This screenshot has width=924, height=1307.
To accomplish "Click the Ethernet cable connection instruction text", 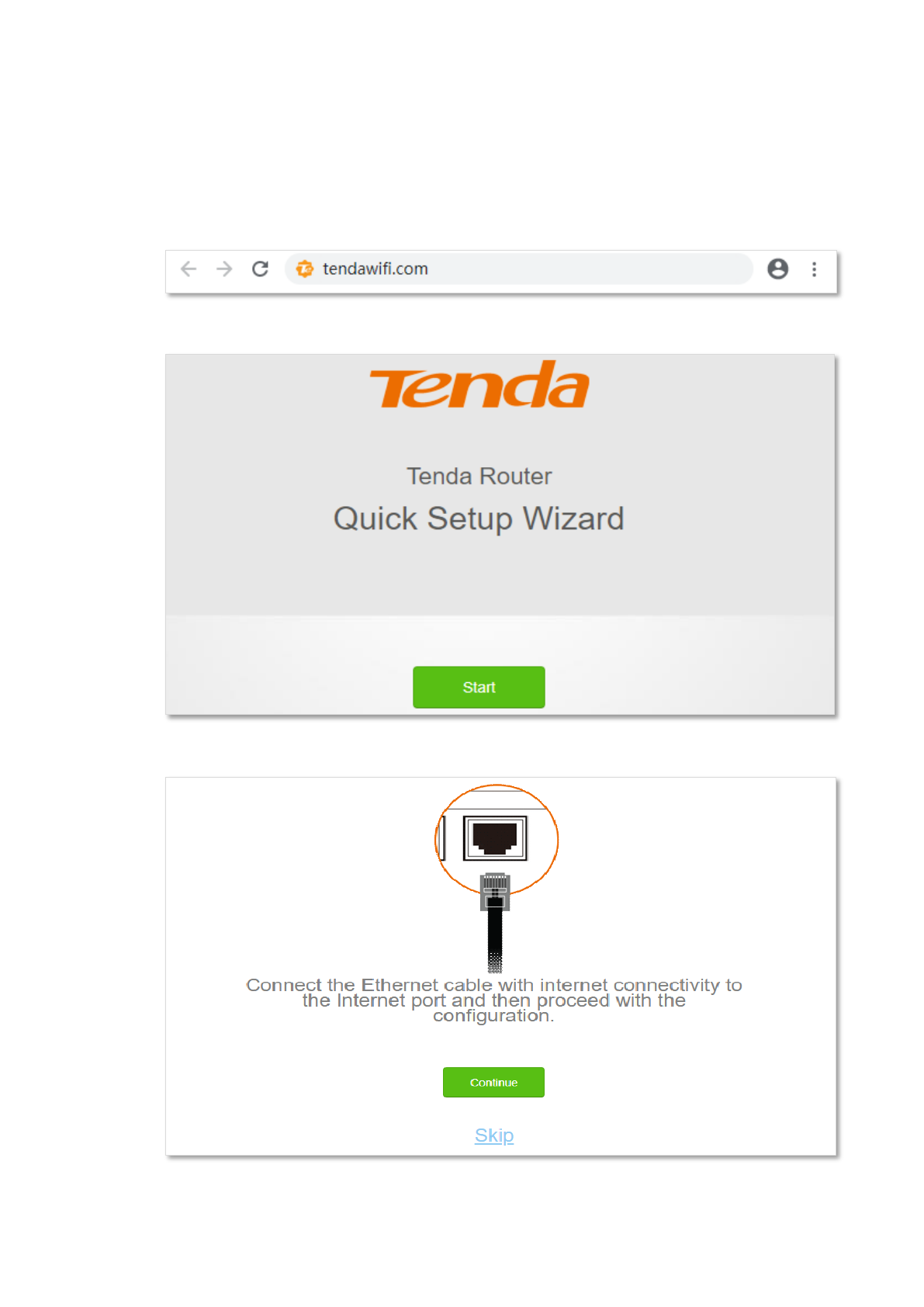I will coord(493,1000).
